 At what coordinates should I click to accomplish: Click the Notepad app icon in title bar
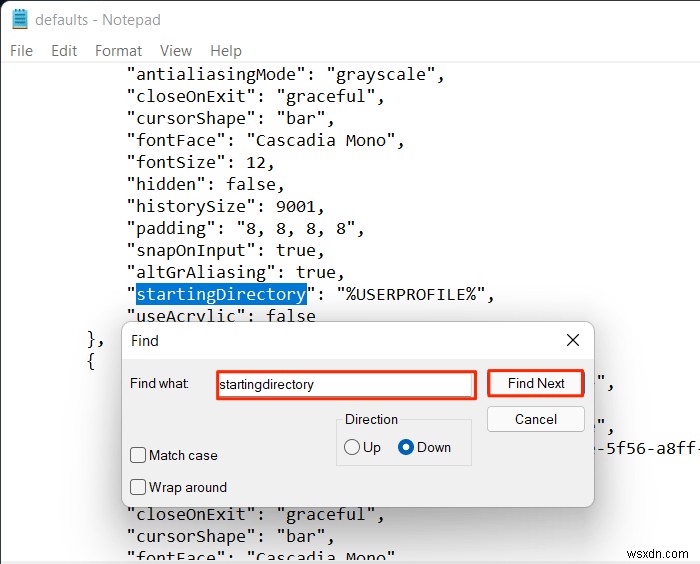coord(20,19)
